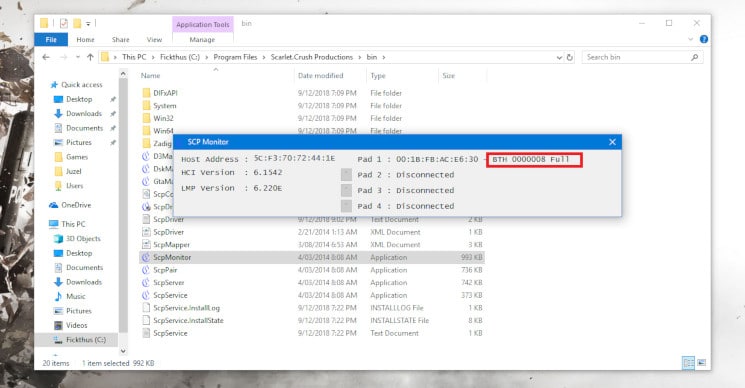Select the ScpMapper XML file
This screenshot has width=745, height=388.
[x=171, y=245]
